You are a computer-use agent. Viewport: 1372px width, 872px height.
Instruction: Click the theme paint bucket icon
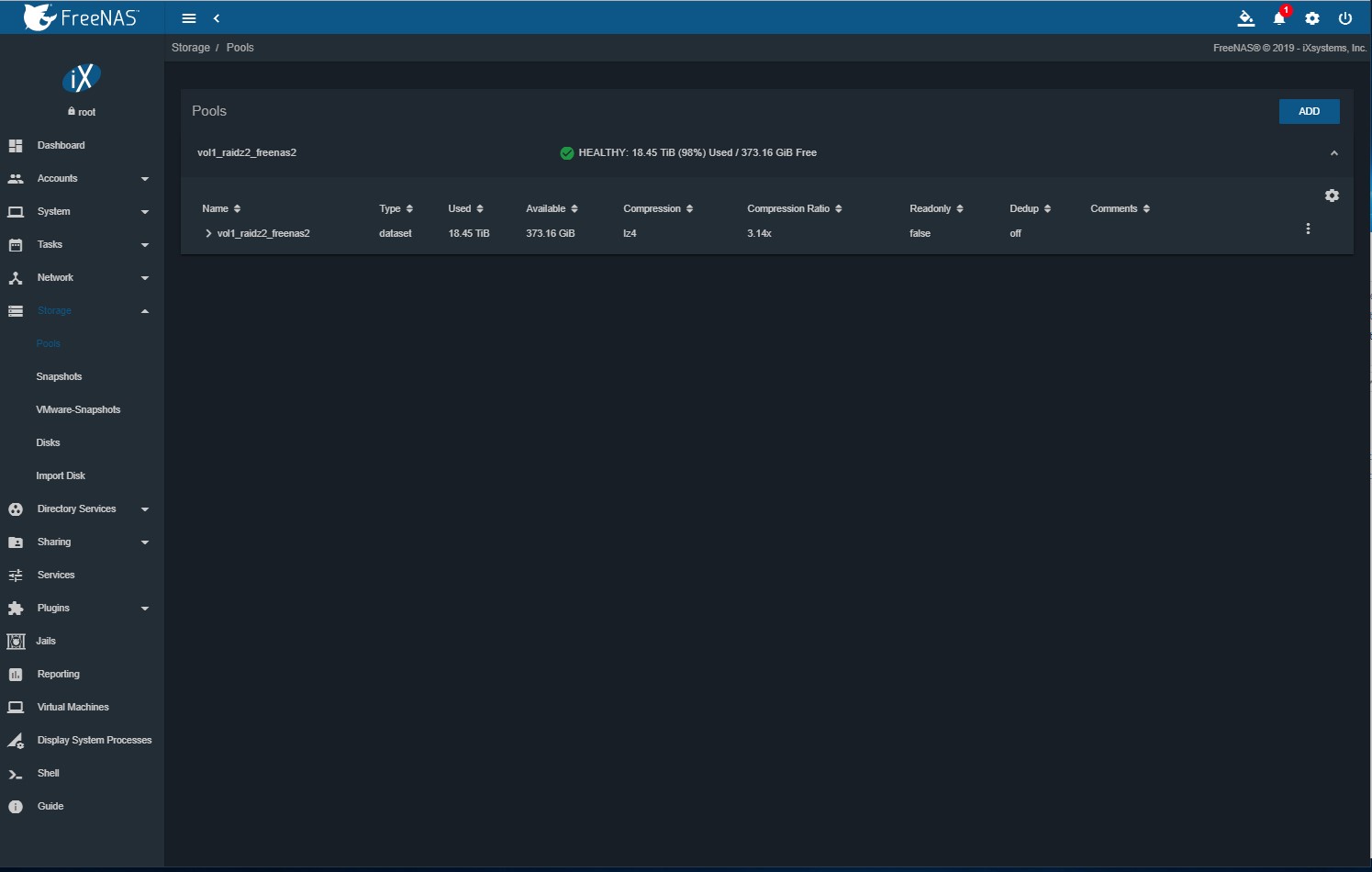(1246, 18)
